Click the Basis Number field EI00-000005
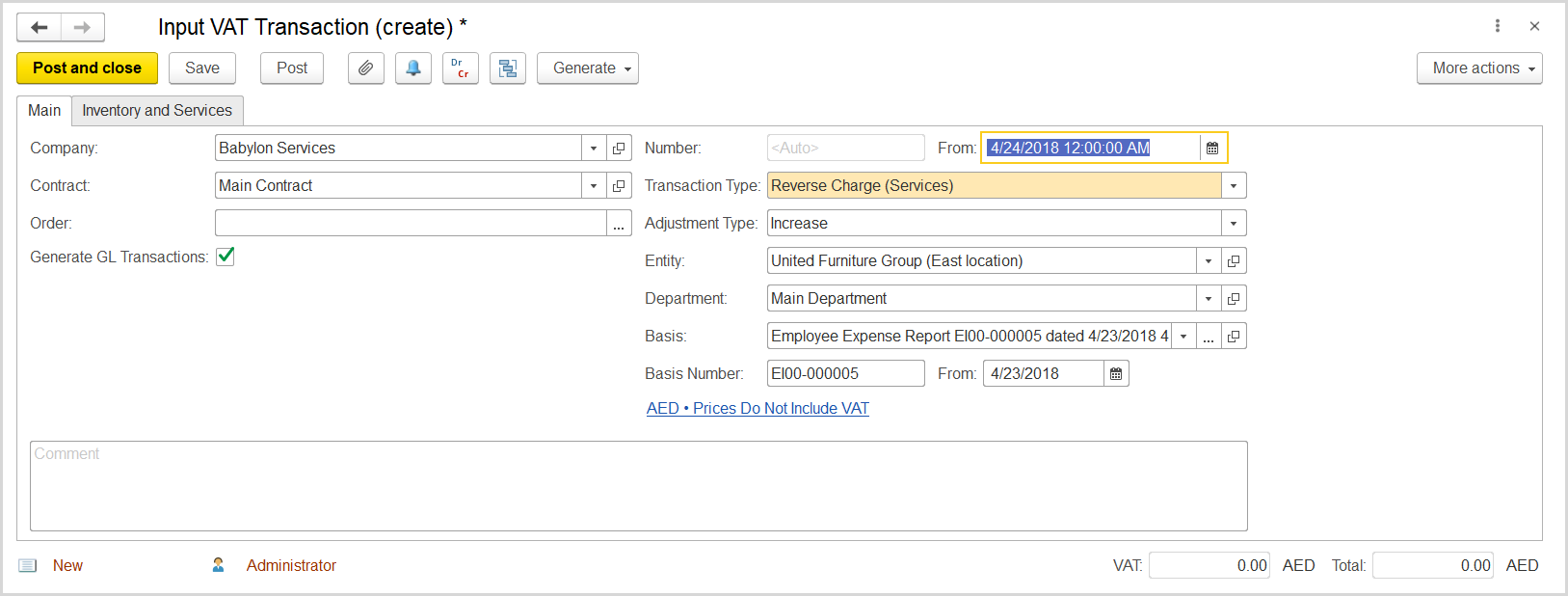This screenshot has width=1568, height=596. coord(846,373)
